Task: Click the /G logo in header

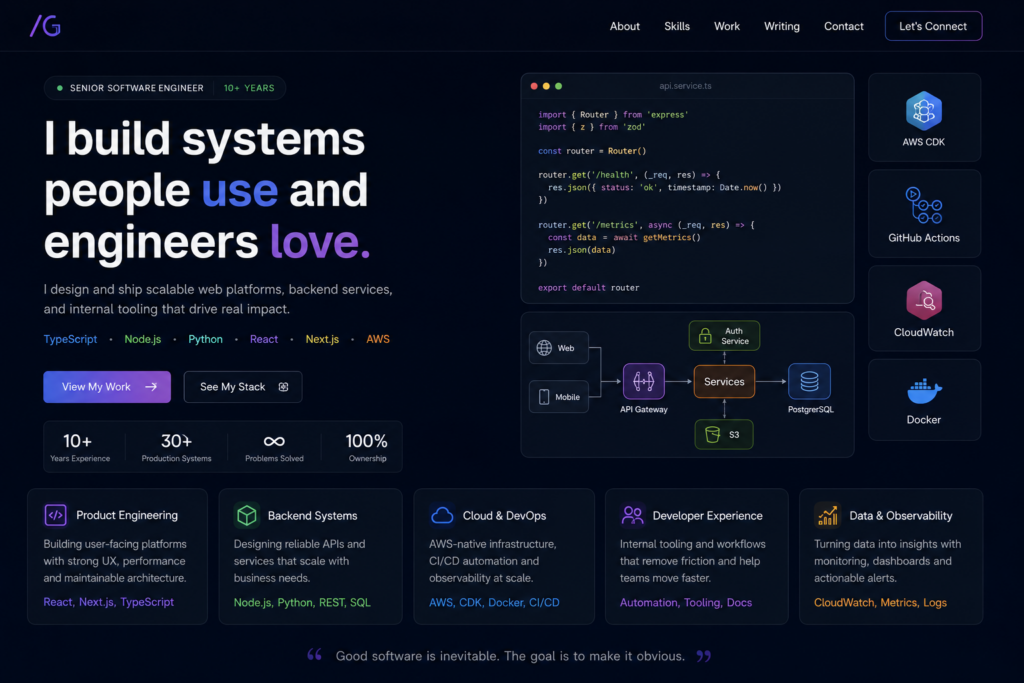Action: (x=45, y=26)
